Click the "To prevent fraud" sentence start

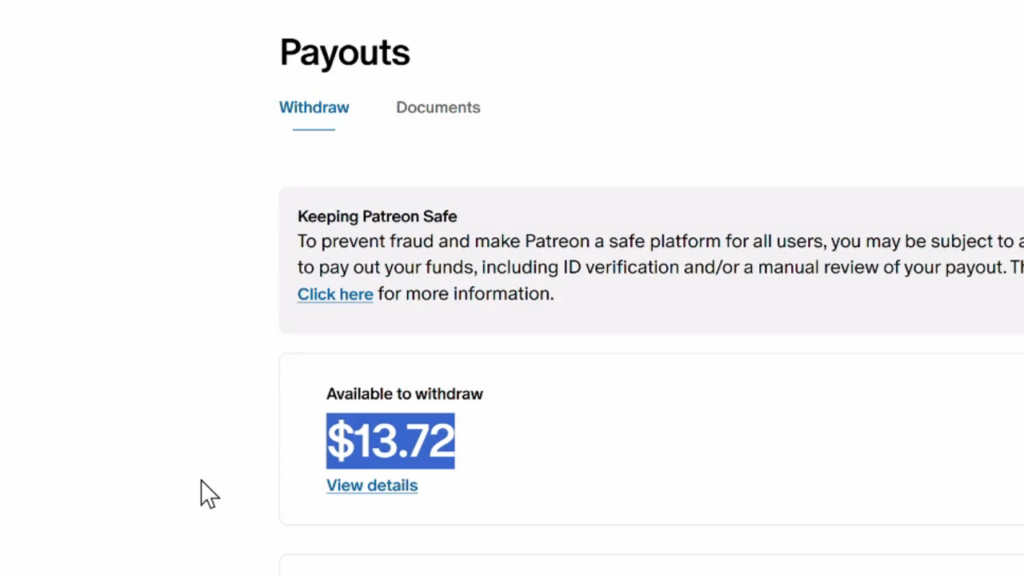click(x=357, y=242)
